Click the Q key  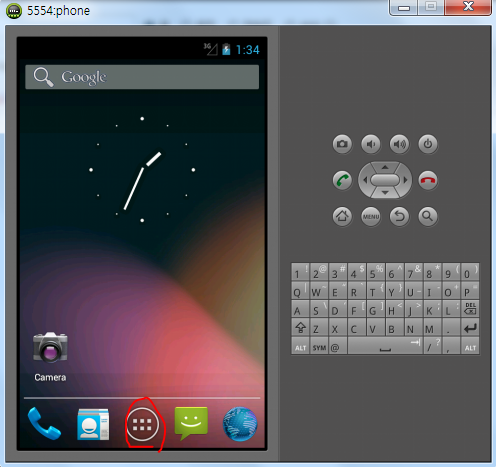[300, 290]
